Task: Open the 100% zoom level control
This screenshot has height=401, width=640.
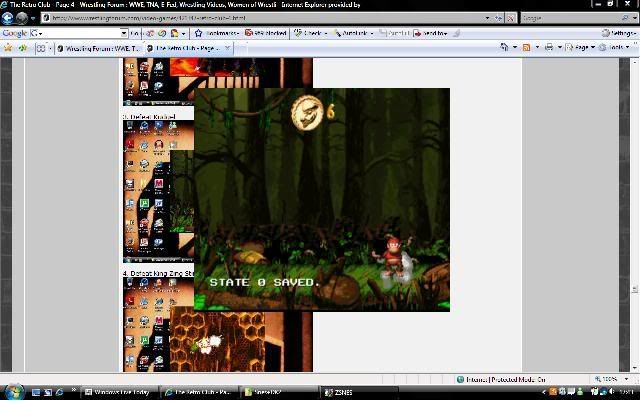Action: 611,379
